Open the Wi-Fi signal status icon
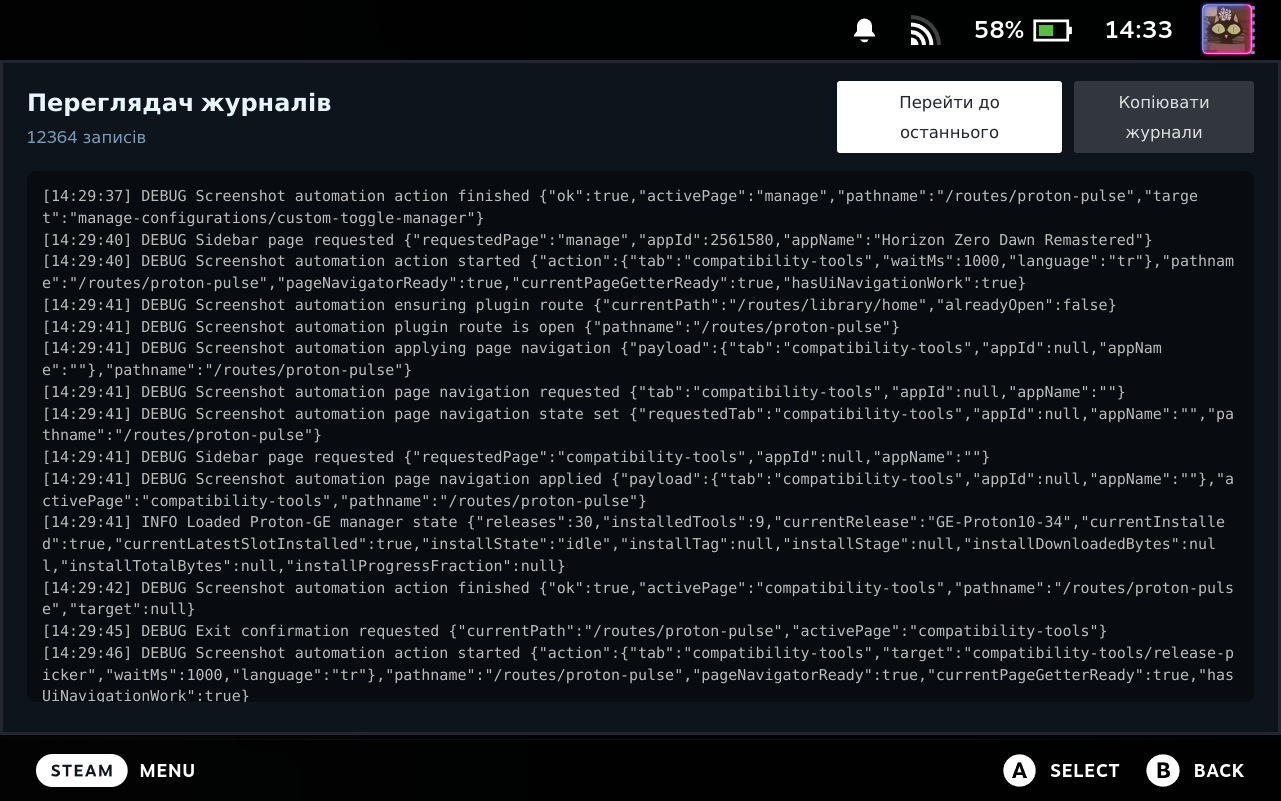 (x=925, y=31)
